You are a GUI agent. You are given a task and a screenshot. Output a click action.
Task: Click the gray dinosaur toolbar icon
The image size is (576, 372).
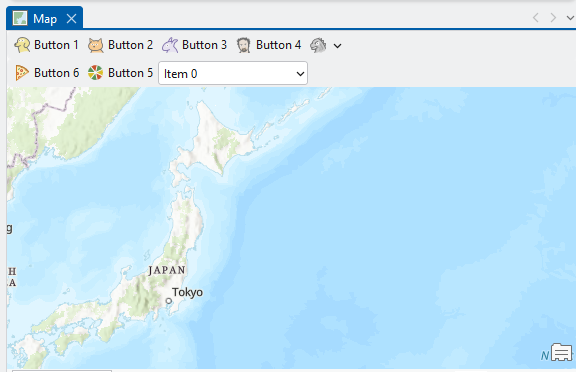click(318, 46)
